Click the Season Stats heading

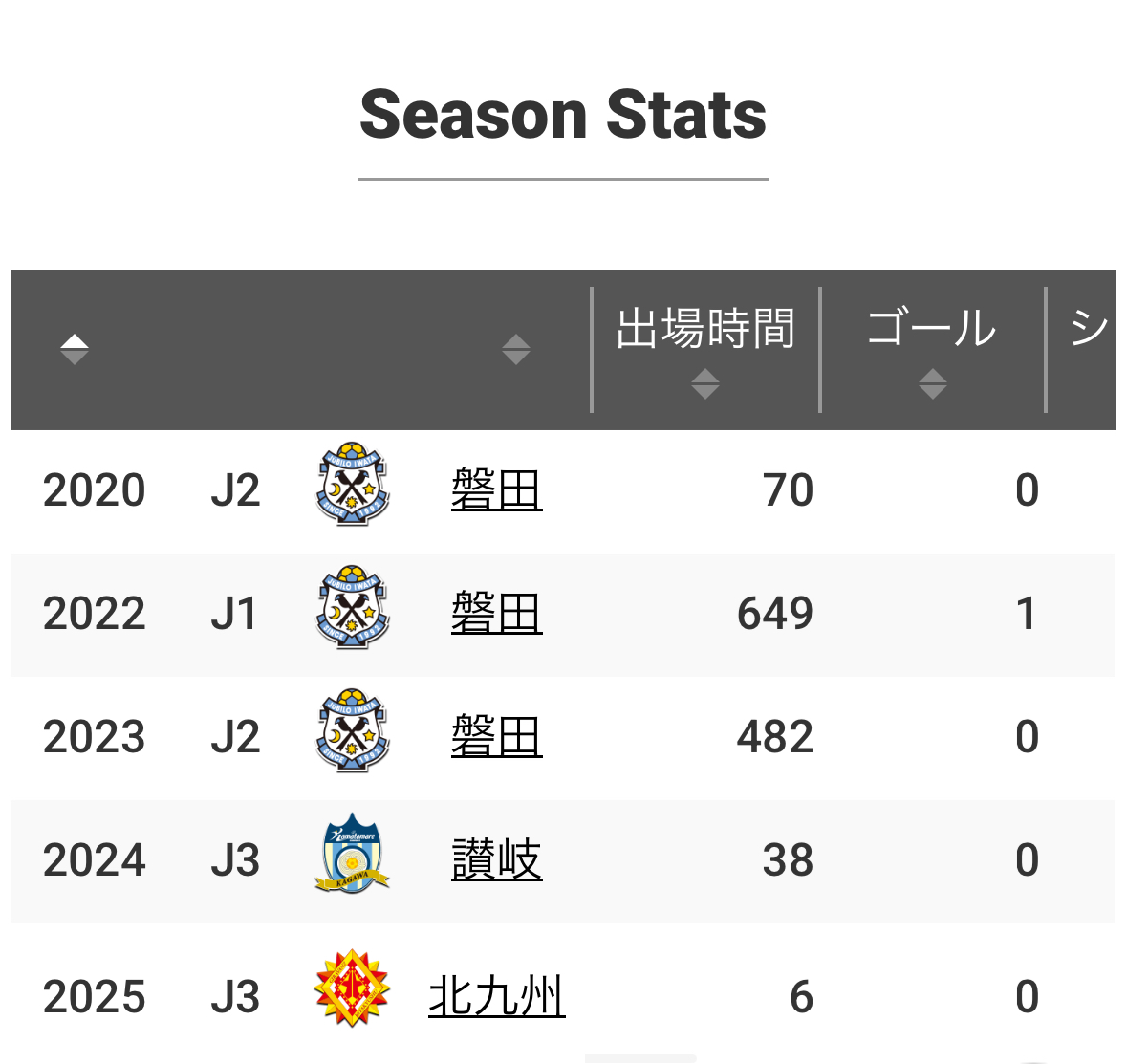coord(564,115)
